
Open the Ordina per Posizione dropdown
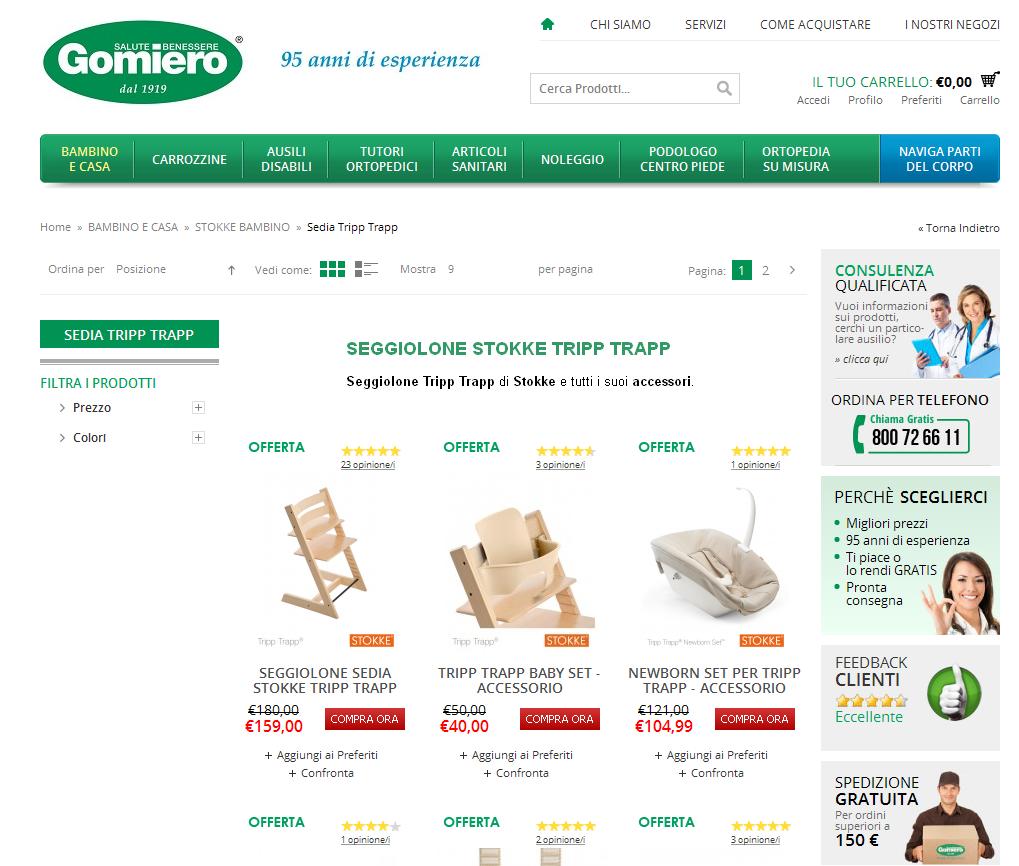pos(165,269)
